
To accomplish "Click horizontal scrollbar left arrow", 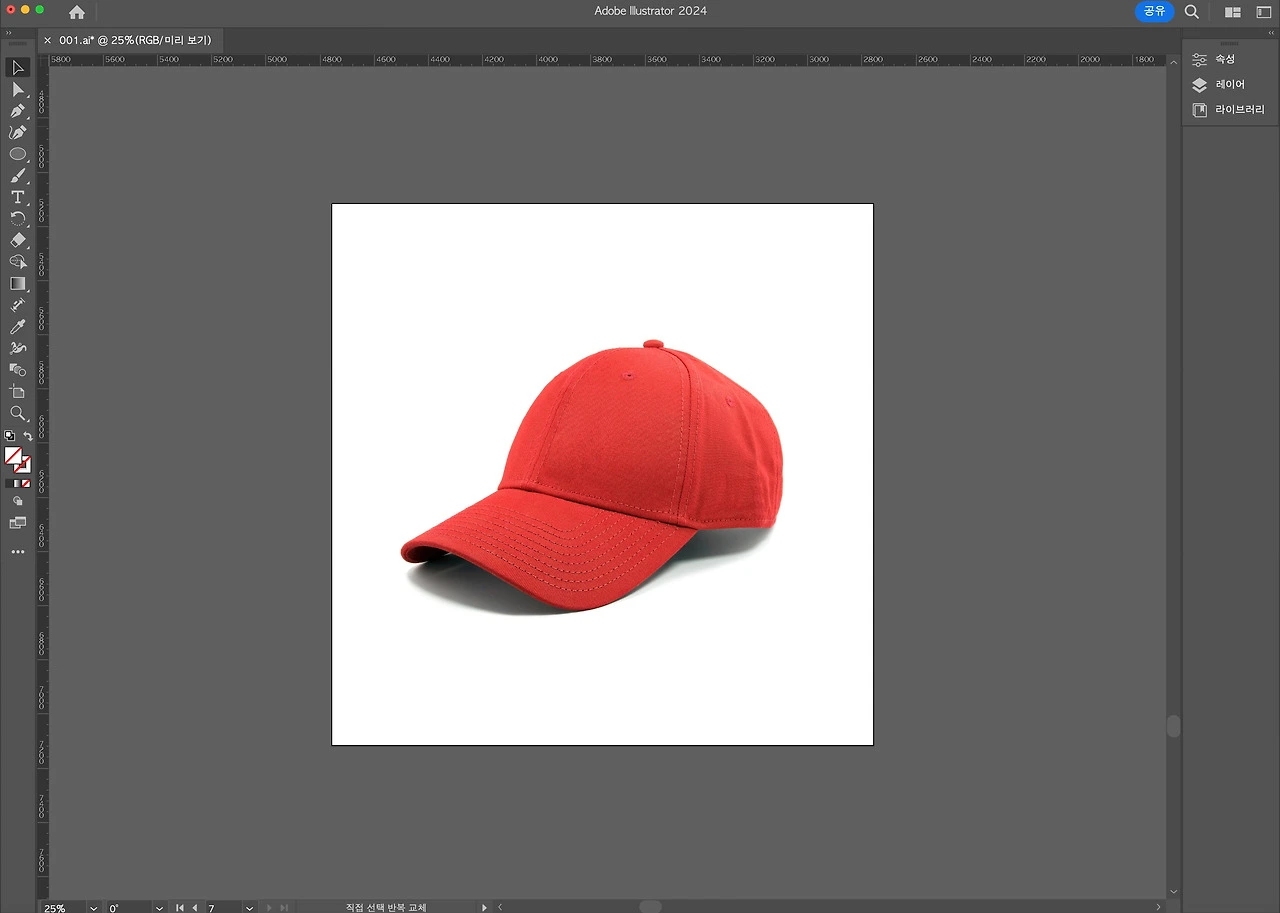I will 500,907.
